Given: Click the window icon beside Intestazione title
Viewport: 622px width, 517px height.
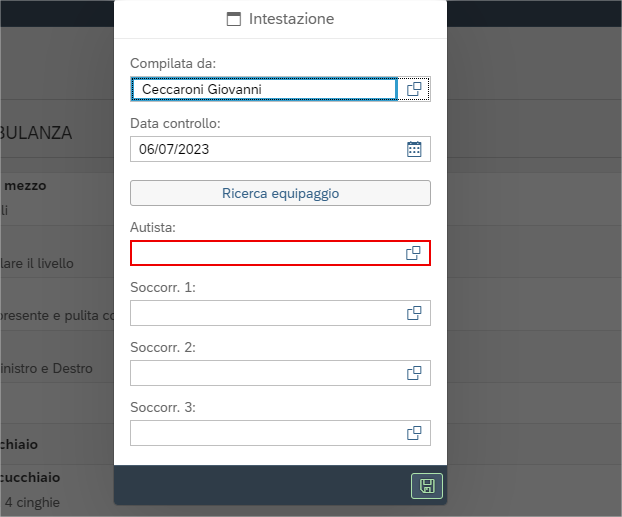Looking at the screenshot, I should tap(234, 19).
